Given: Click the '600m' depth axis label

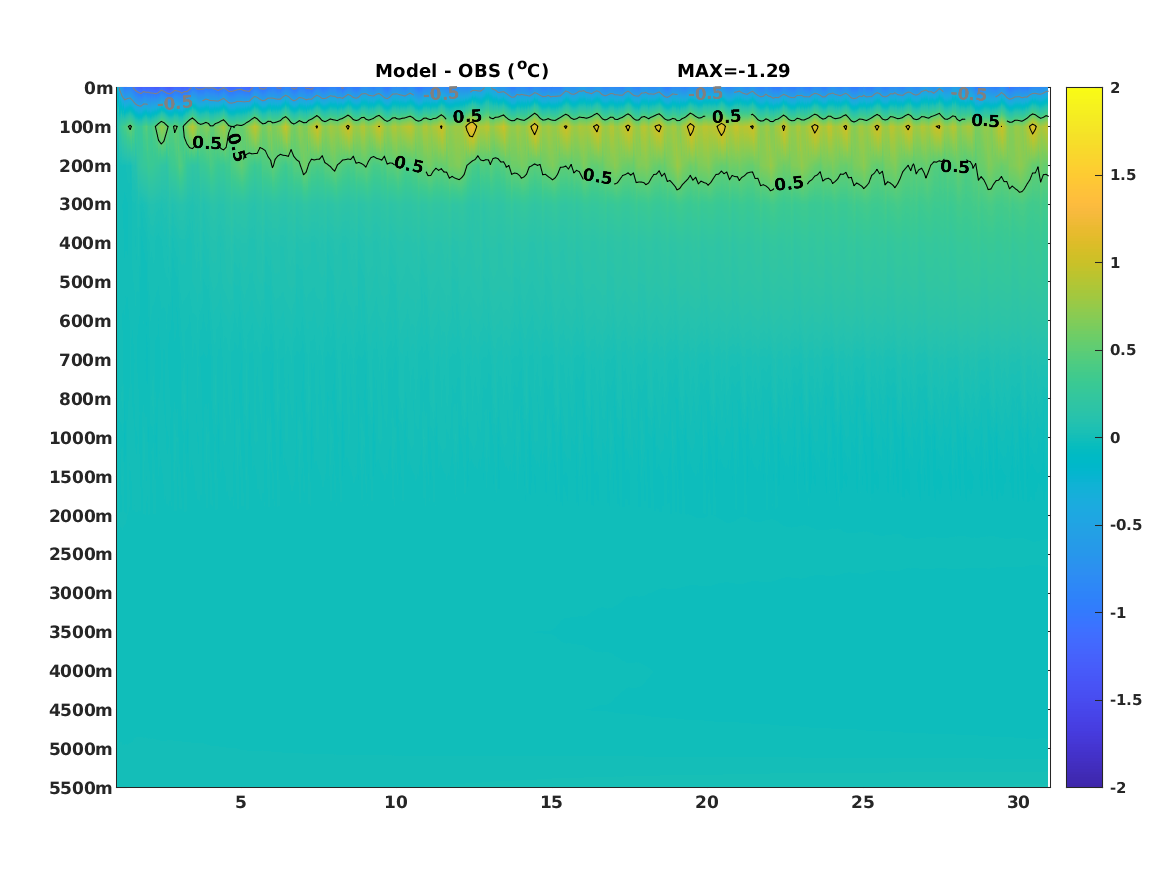Looking at the screenshot, I should coord(85,321).
